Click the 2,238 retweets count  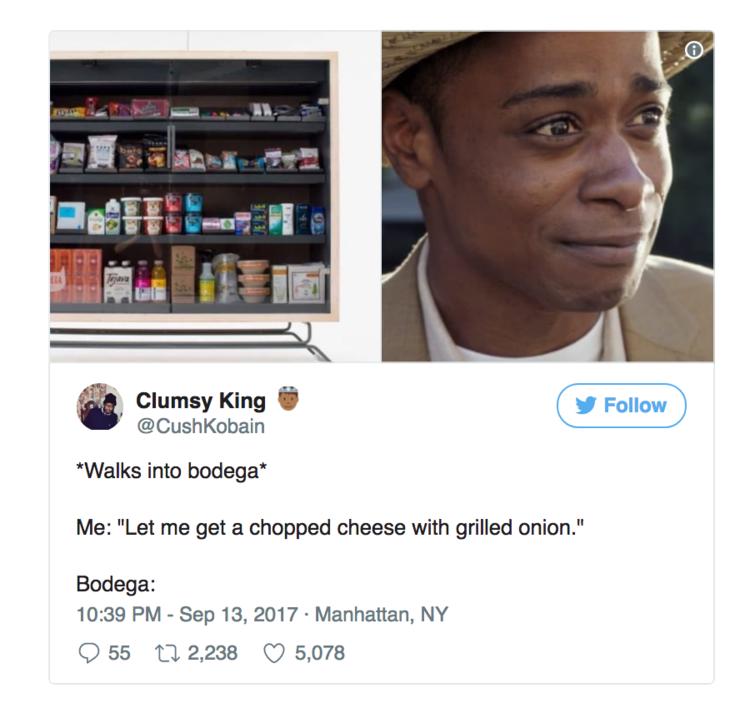pos(212,653)
